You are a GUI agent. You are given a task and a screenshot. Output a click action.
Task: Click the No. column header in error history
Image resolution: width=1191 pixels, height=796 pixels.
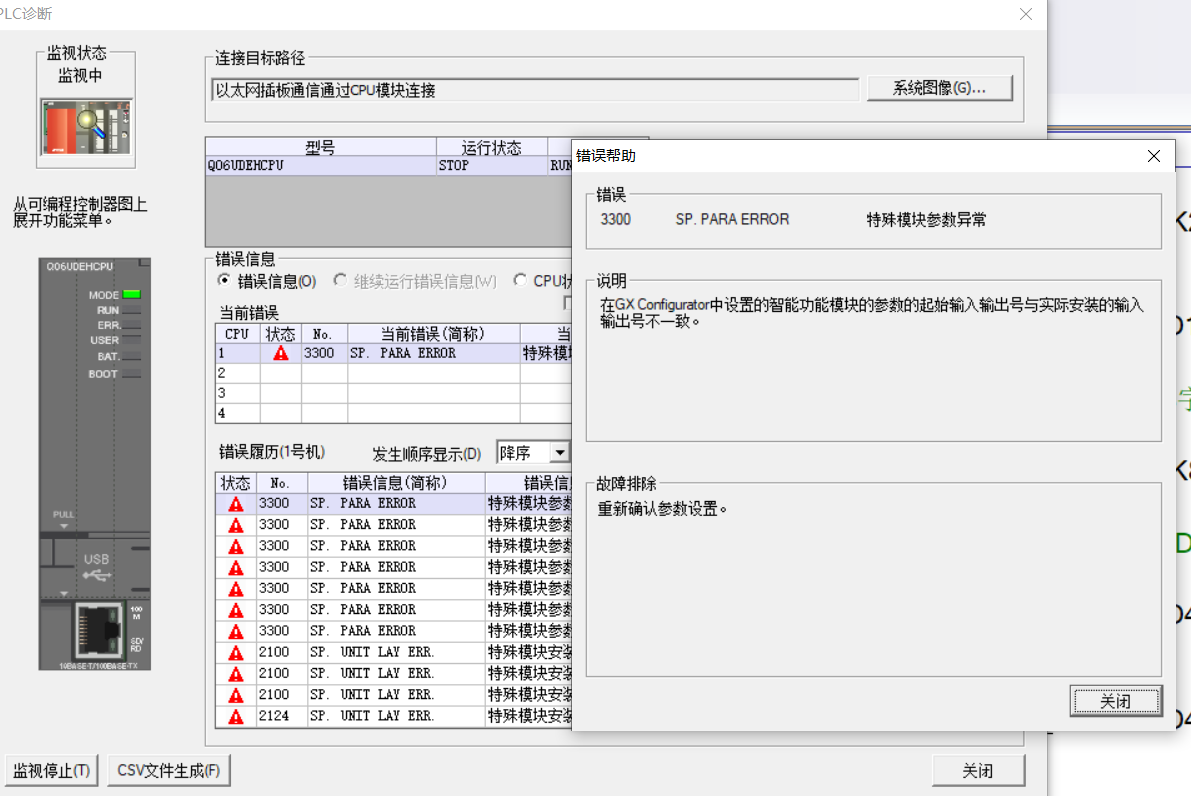pos(280,483)
